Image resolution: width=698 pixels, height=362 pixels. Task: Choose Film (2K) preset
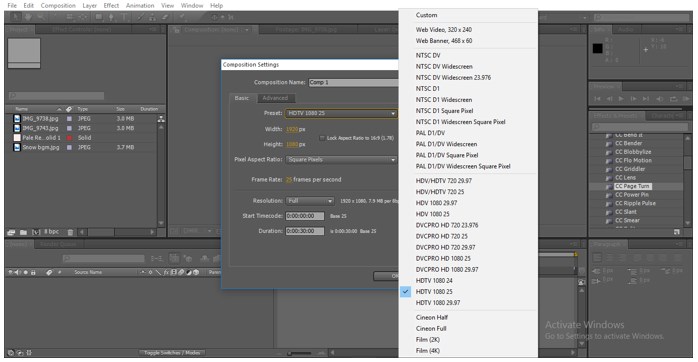[428, 340]
